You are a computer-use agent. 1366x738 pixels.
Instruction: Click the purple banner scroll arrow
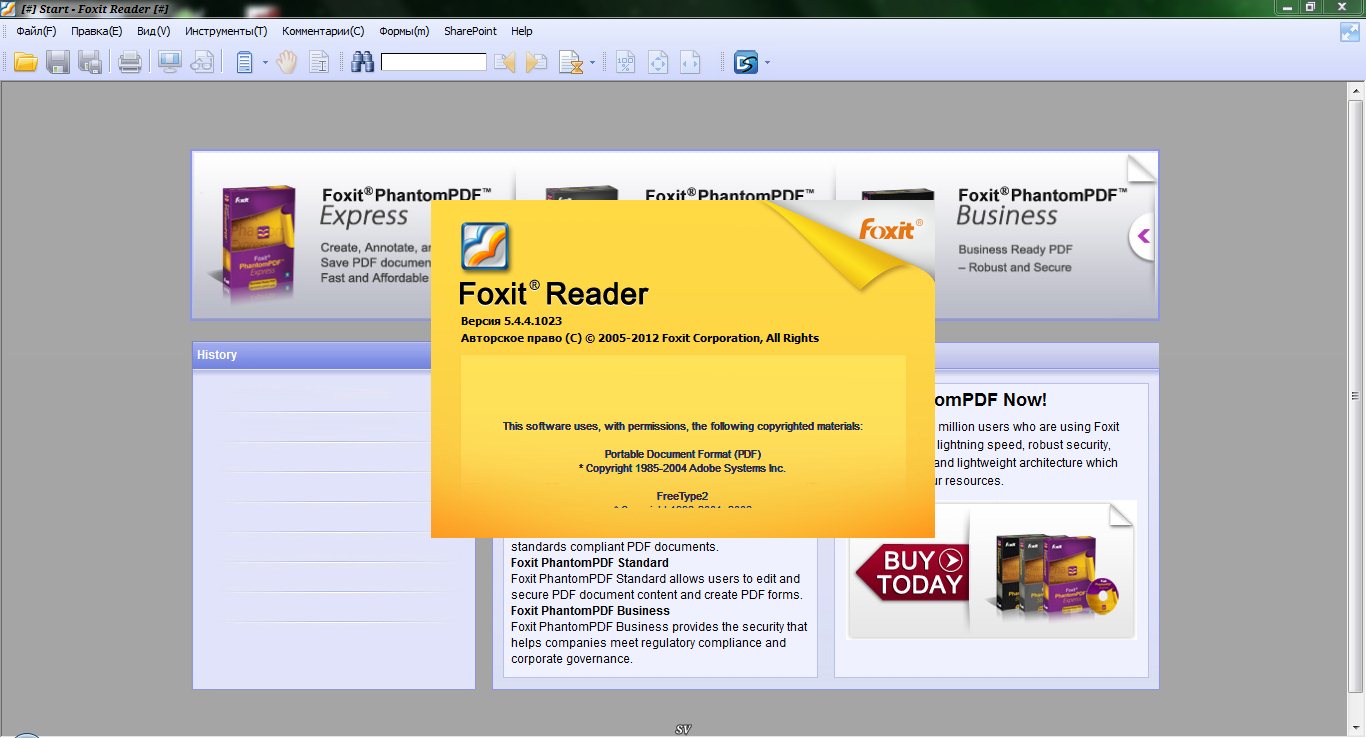(x=1143, y=237)
